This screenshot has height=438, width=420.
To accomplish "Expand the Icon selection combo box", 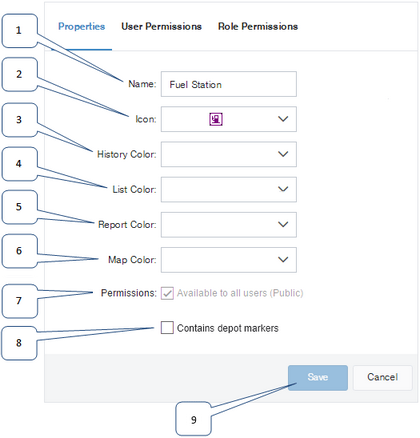I will (x=229, y=119).
